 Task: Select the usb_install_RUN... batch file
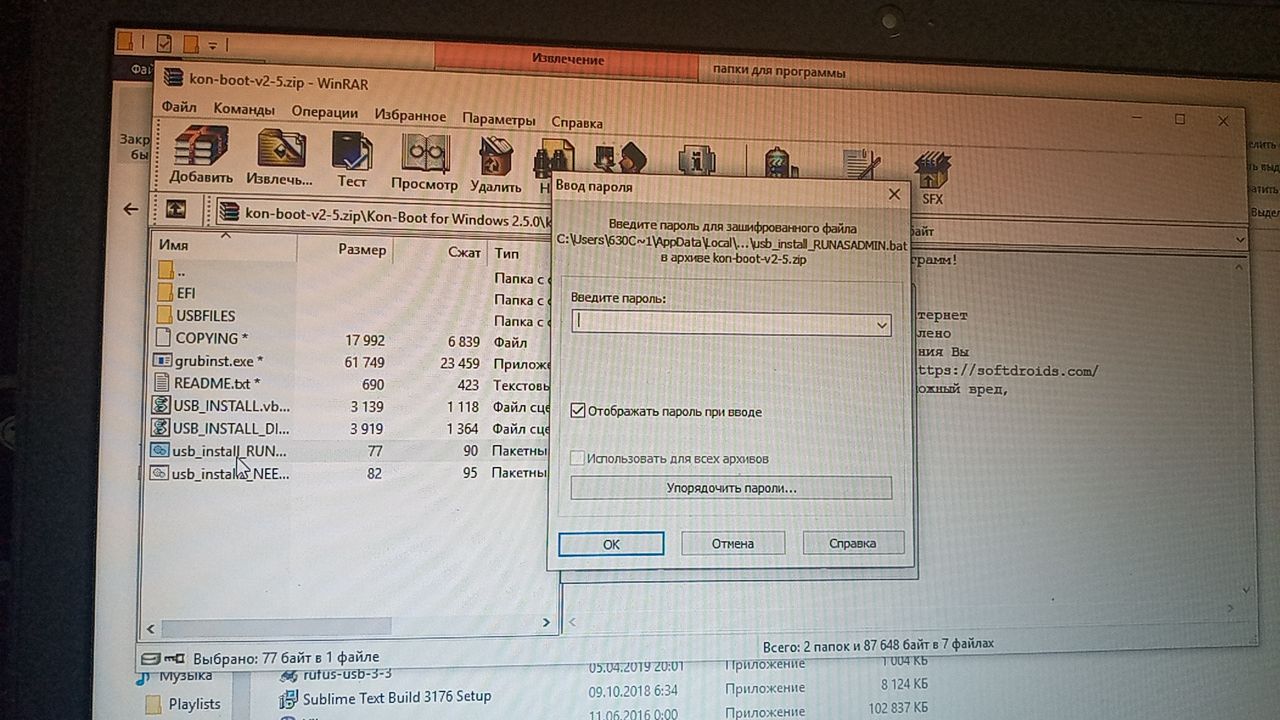coord(218,451)
